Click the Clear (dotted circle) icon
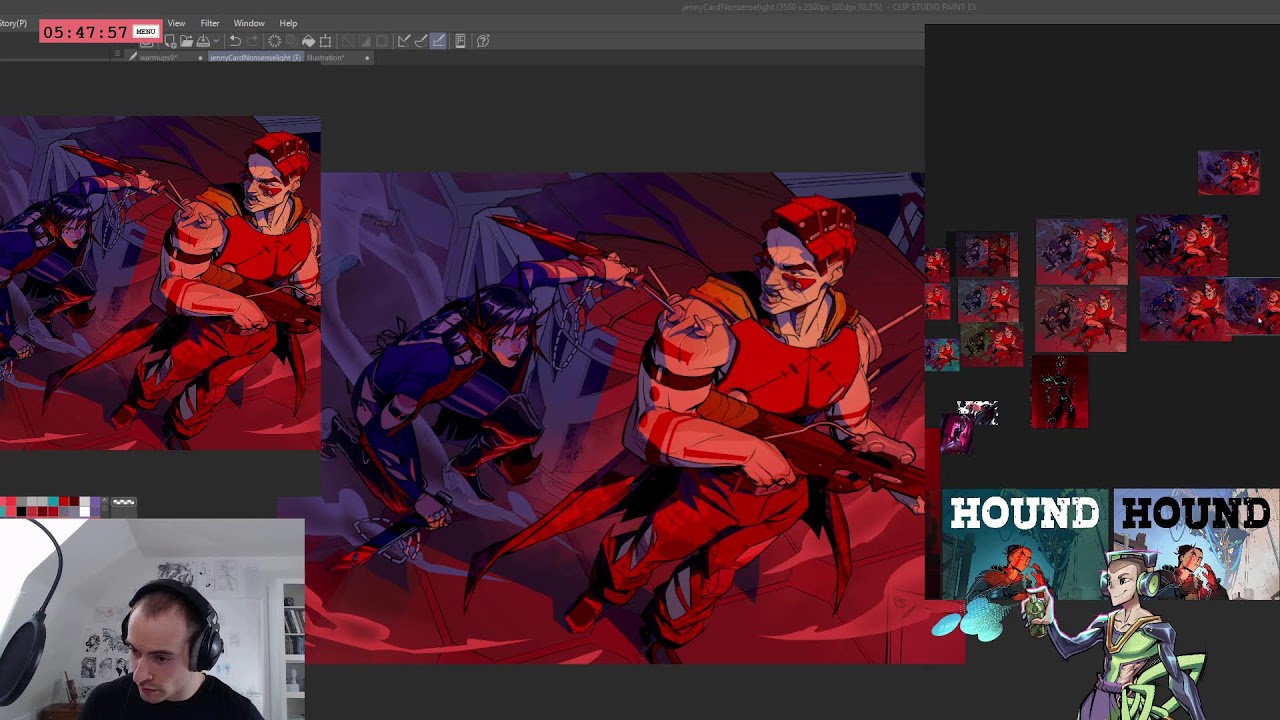Viewport: 1280px width, 720px height. (x=274, y=41)
